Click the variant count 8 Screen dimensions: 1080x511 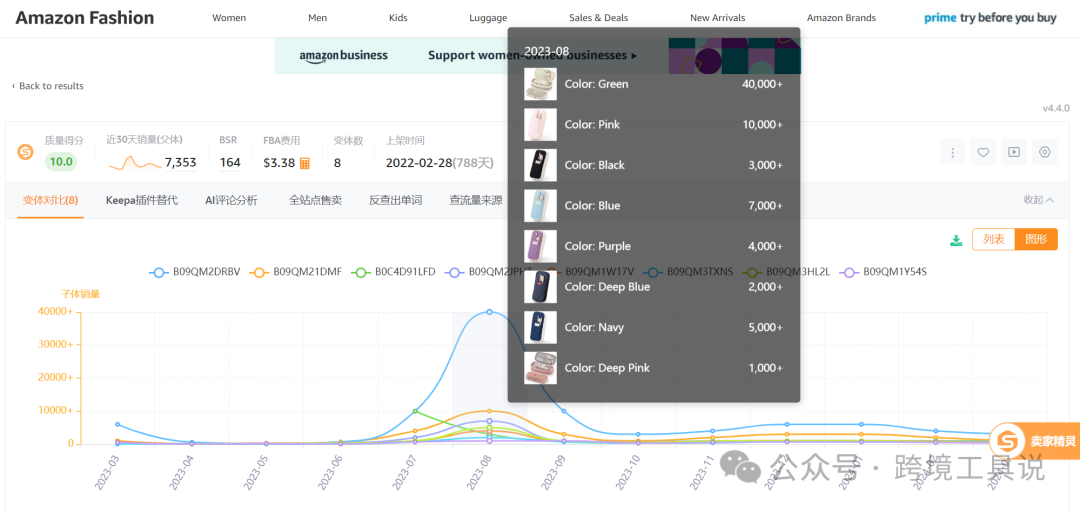point(338,163)
